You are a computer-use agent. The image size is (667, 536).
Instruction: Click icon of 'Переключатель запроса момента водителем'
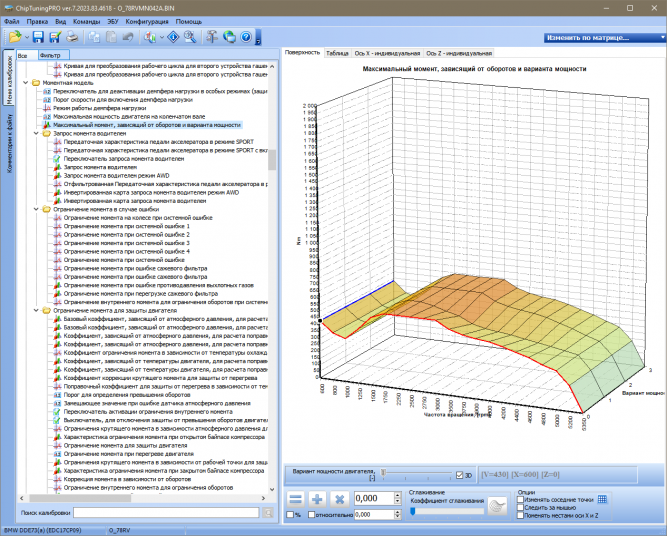[x=57, y=159]
